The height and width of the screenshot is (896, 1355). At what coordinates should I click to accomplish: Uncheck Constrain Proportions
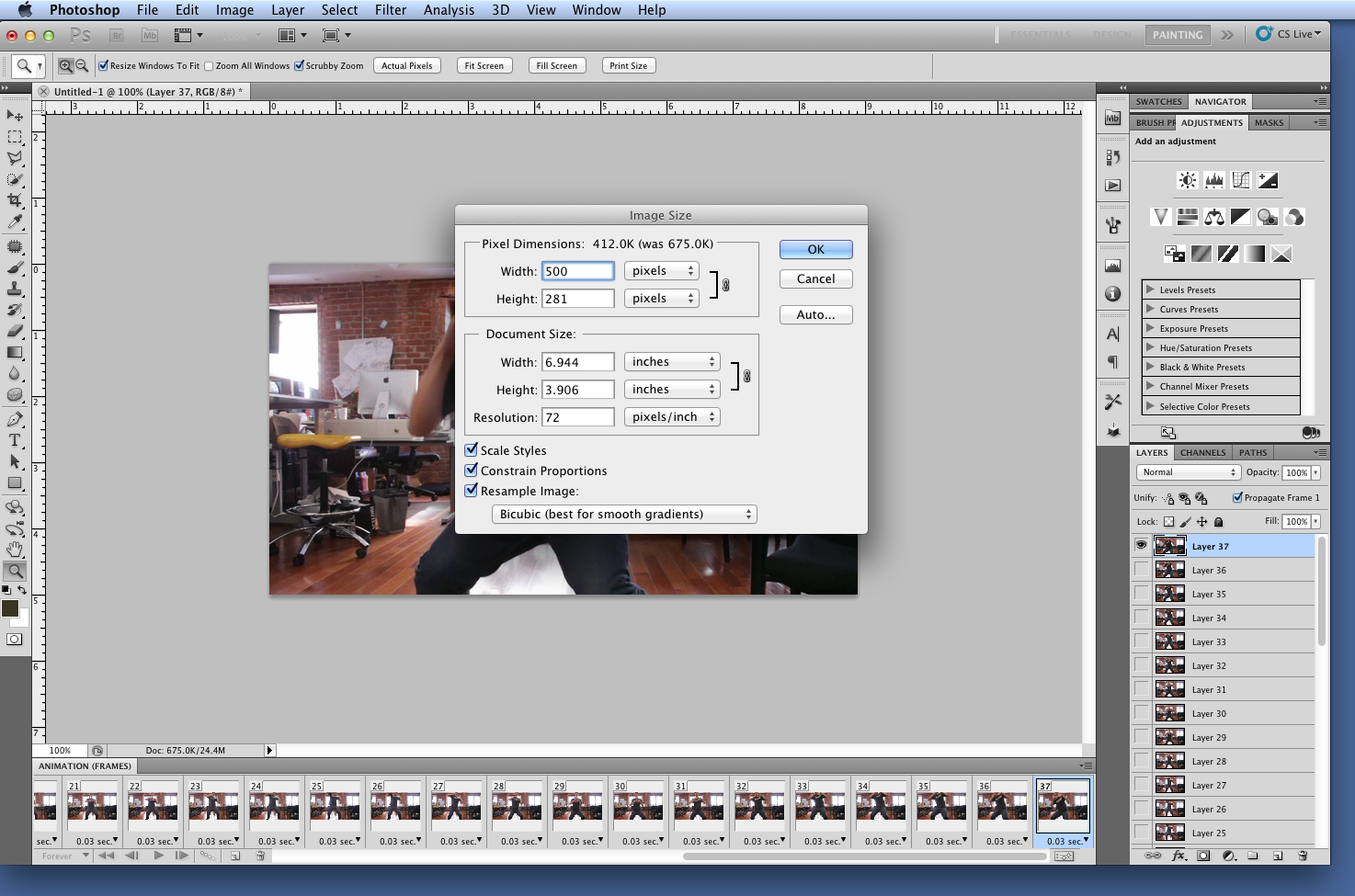click(x=472, y=471)
